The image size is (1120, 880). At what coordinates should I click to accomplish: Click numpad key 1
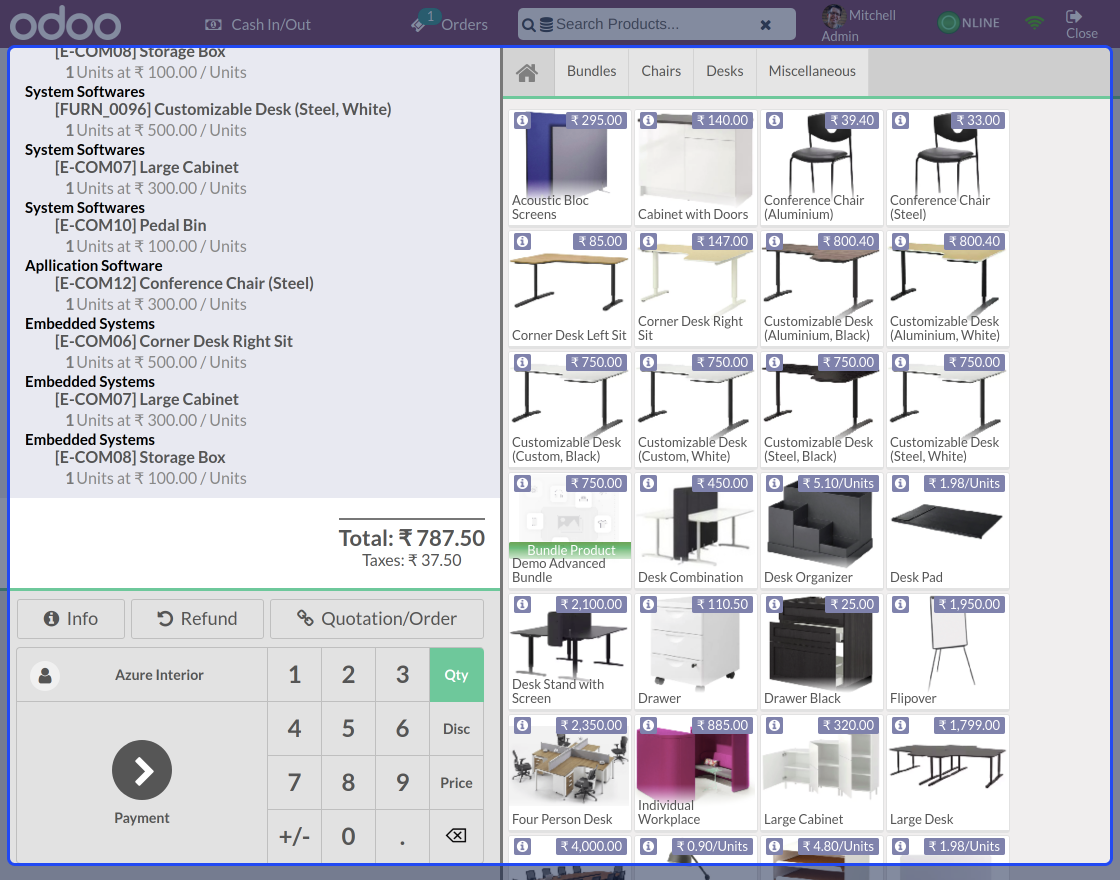294,675
